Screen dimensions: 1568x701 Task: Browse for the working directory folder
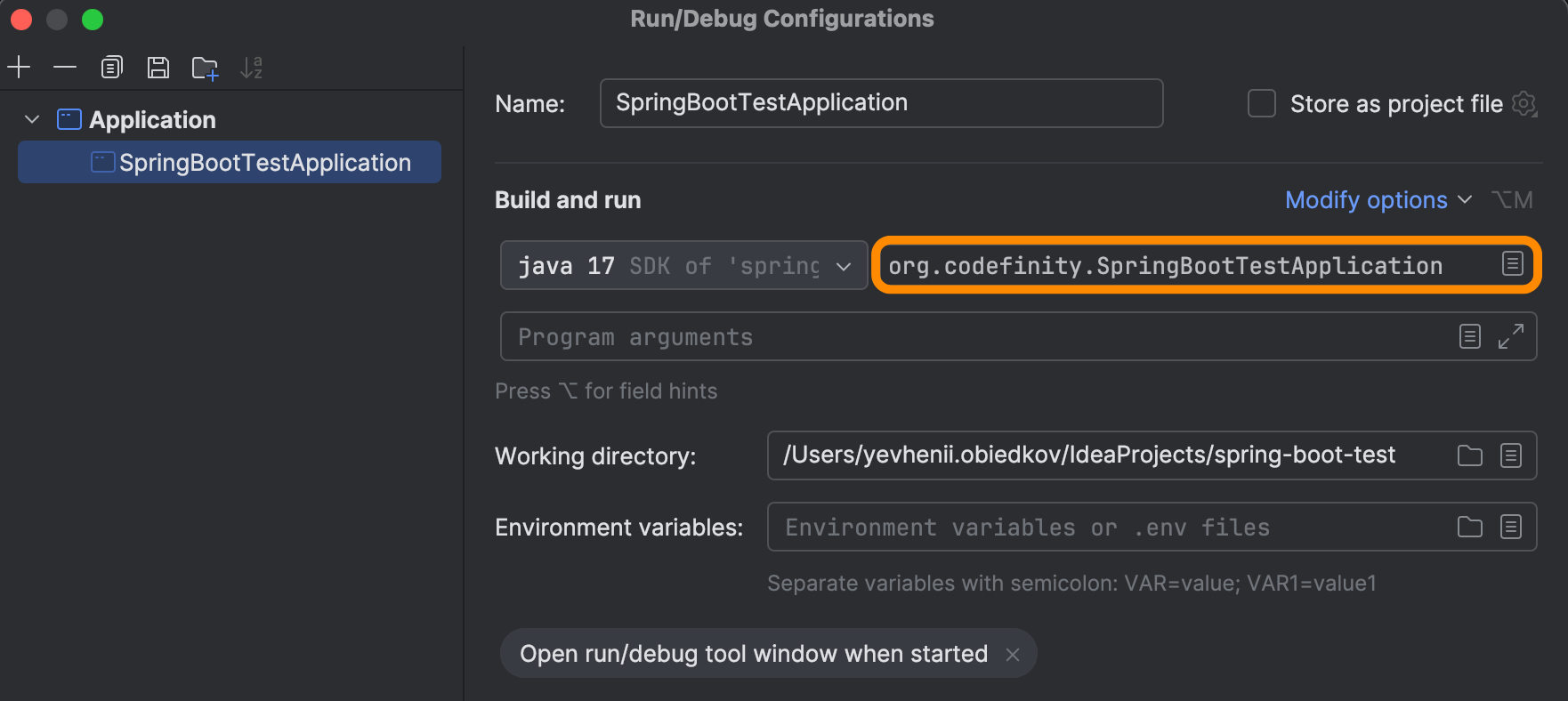pyautogui.click(x=1470, y=455)
